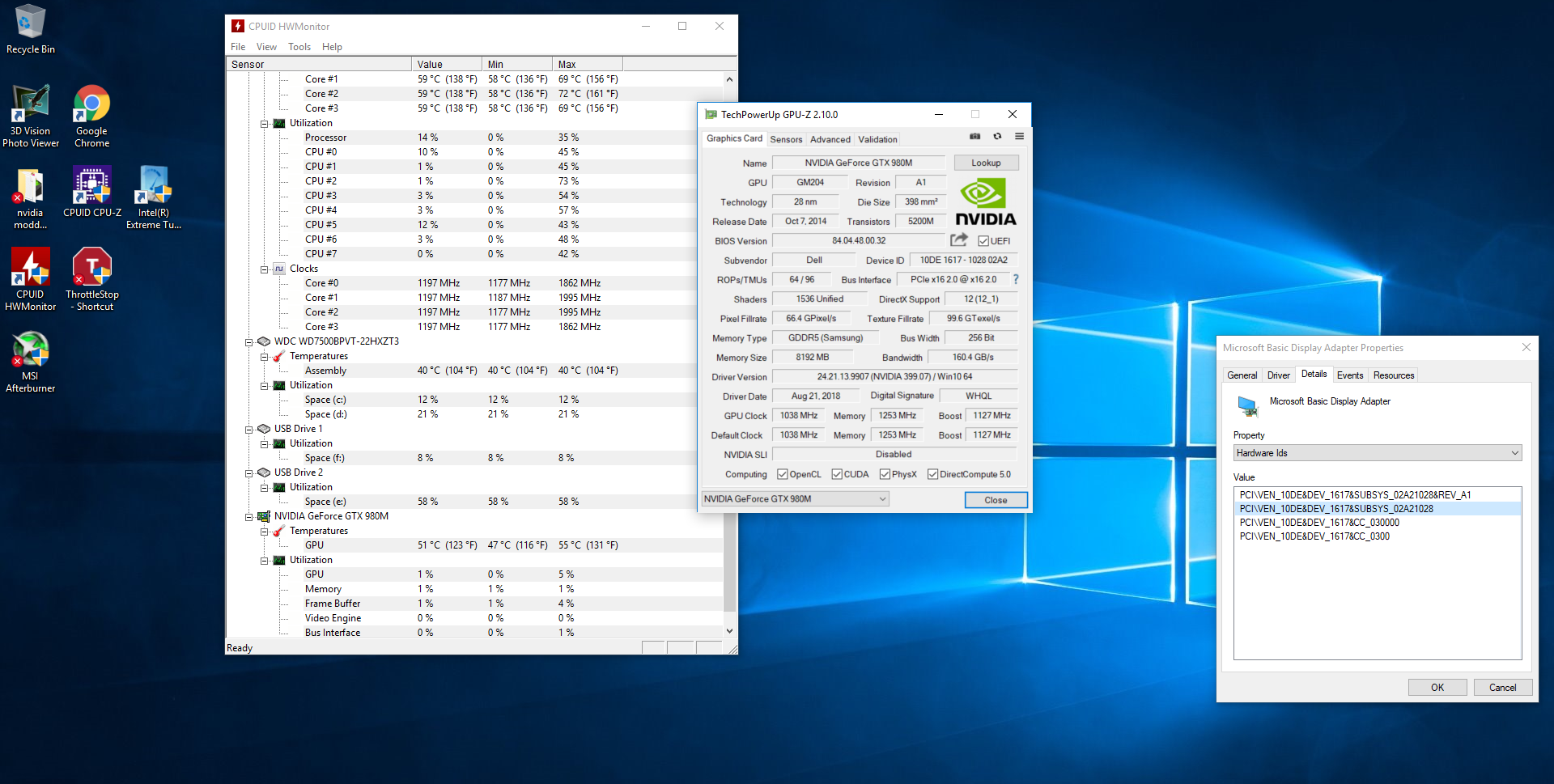Click the WDC WD7500BPVT hard drive icon
Screen dimensions: 1554x784
[264, 341]
